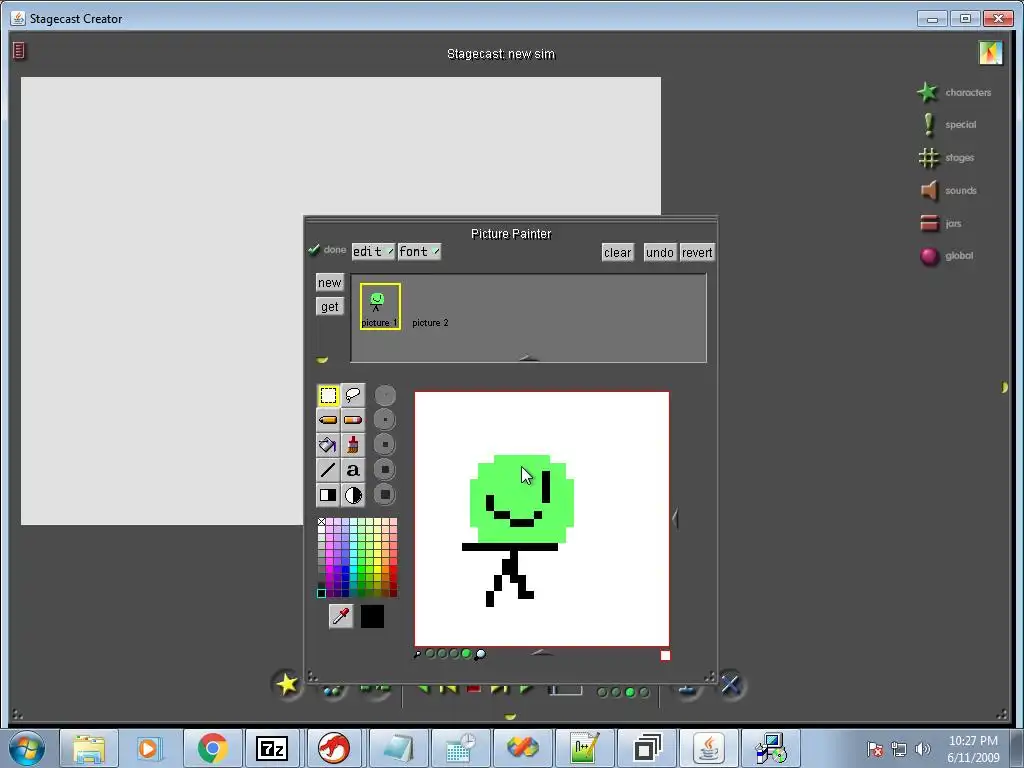Pick the pencil drawing tool
1024x768 pixels.
pos(328,420)
